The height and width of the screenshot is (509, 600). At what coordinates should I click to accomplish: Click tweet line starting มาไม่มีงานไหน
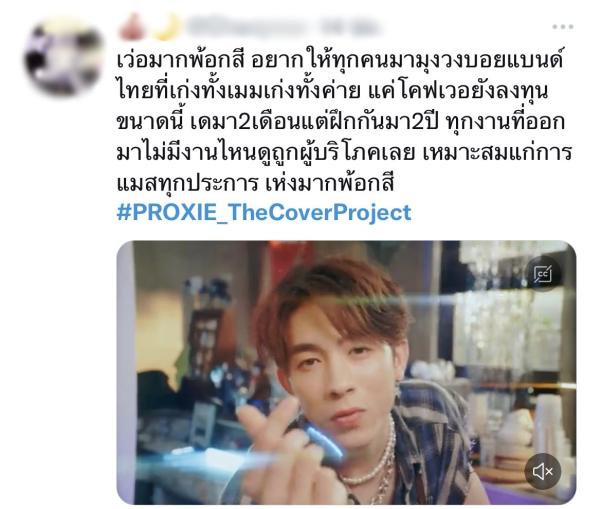(x=344, y=152)
